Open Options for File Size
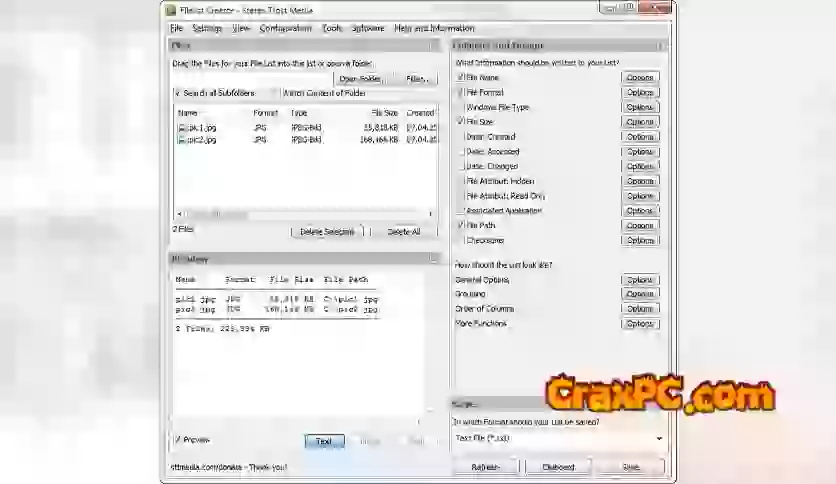Viewport: 836px width, 484px height. tap(640, 122)
